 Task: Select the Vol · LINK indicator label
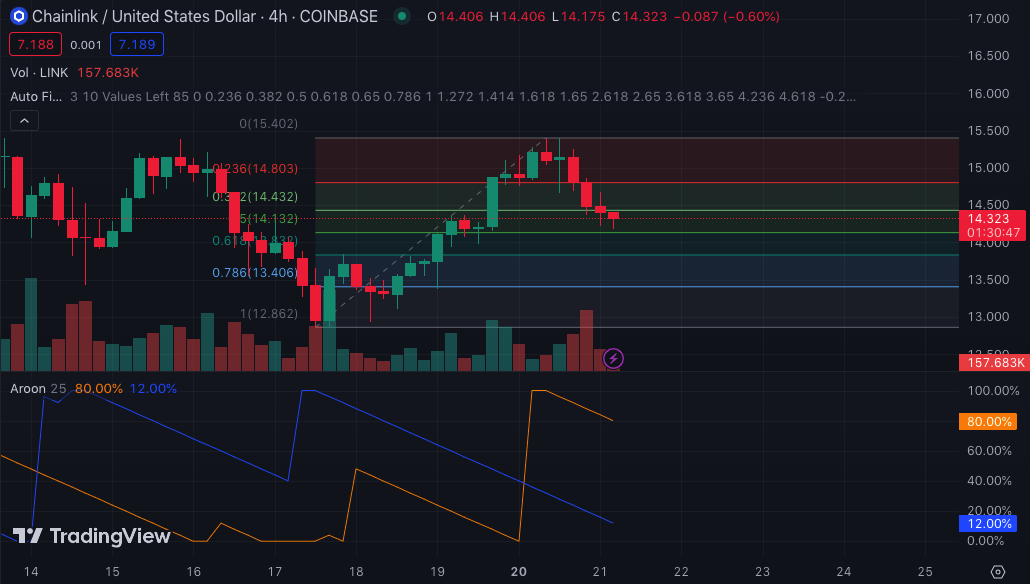(39, 73)
